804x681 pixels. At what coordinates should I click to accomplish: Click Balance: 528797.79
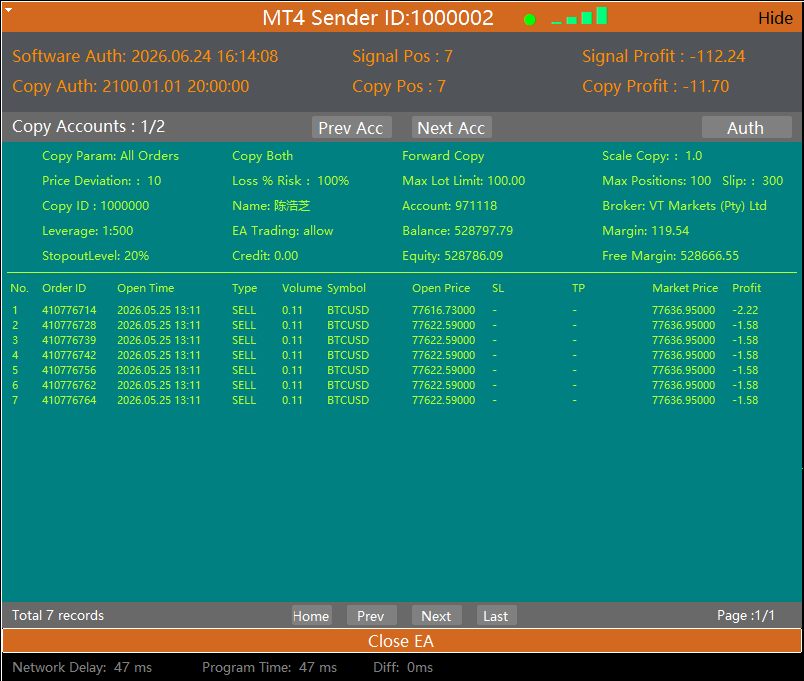coord(457,231)
